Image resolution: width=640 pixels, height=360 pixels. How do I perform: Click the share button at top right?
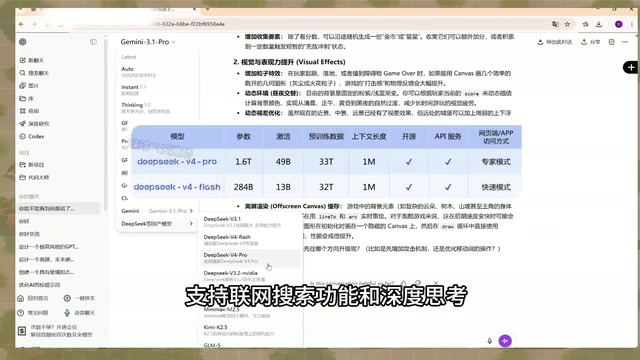tap(591, 42)
